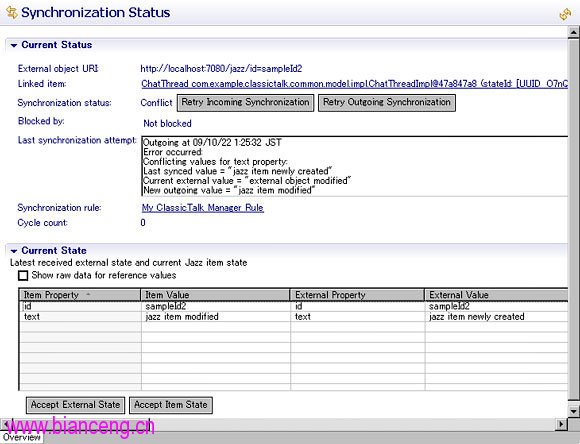Collapse the Current State section

click(14, 251)
